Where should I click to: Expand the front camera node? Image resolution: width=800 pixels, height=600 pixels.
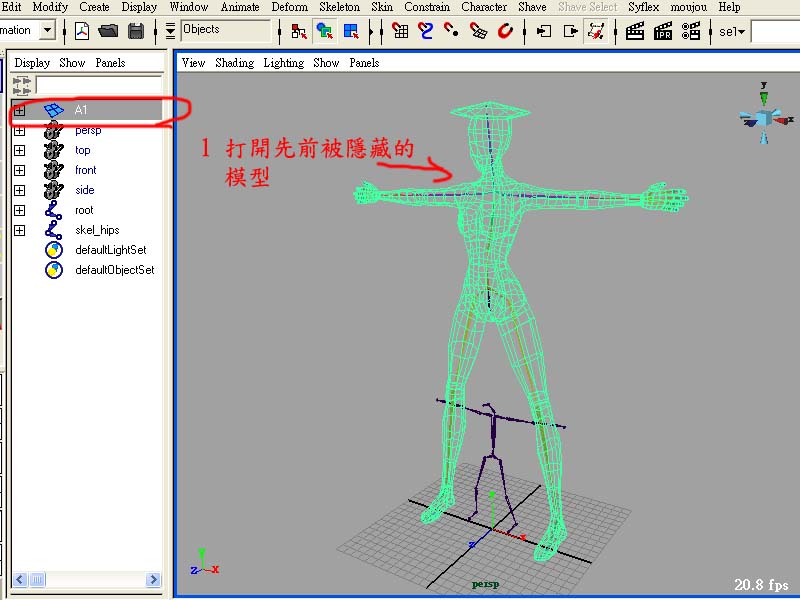click(x=19, y=170)
